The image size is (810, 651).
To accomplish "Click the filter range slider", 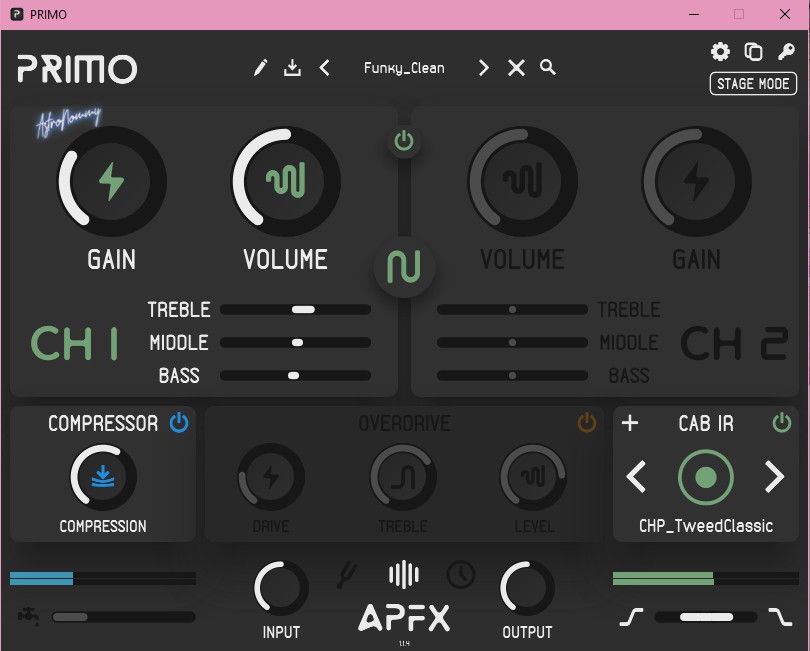I will click(x=706, y=617).
